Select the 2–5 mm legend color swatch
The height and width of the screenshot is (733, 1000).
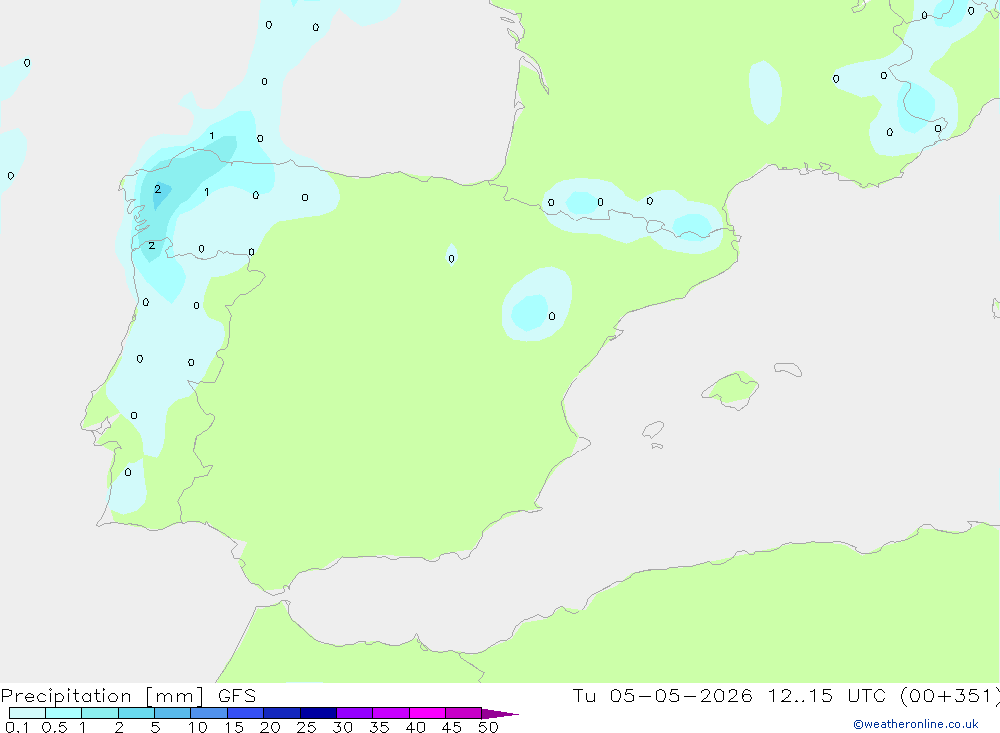click(x=136, y=713)
